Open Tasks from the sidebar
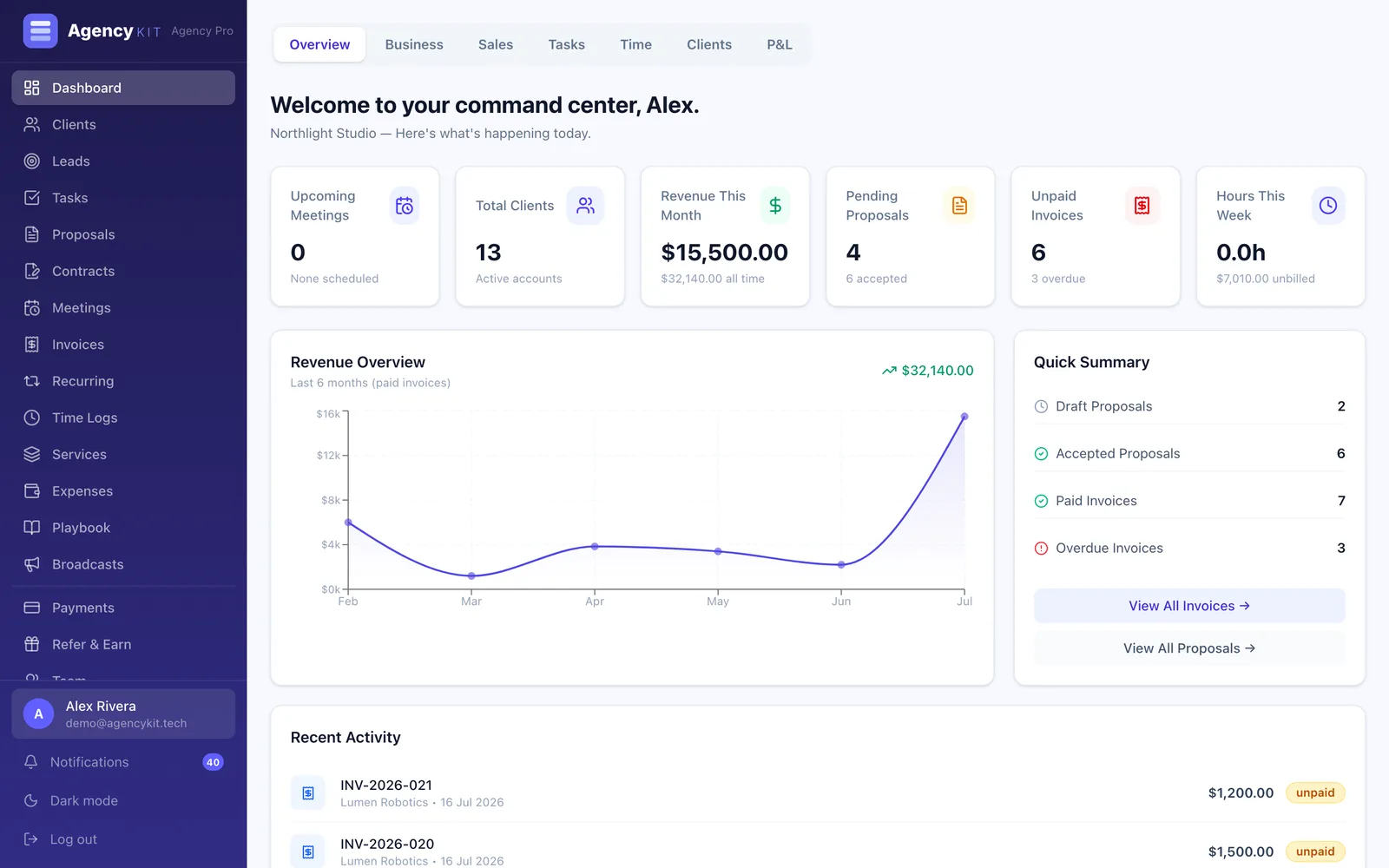 (x=123, y=198)
